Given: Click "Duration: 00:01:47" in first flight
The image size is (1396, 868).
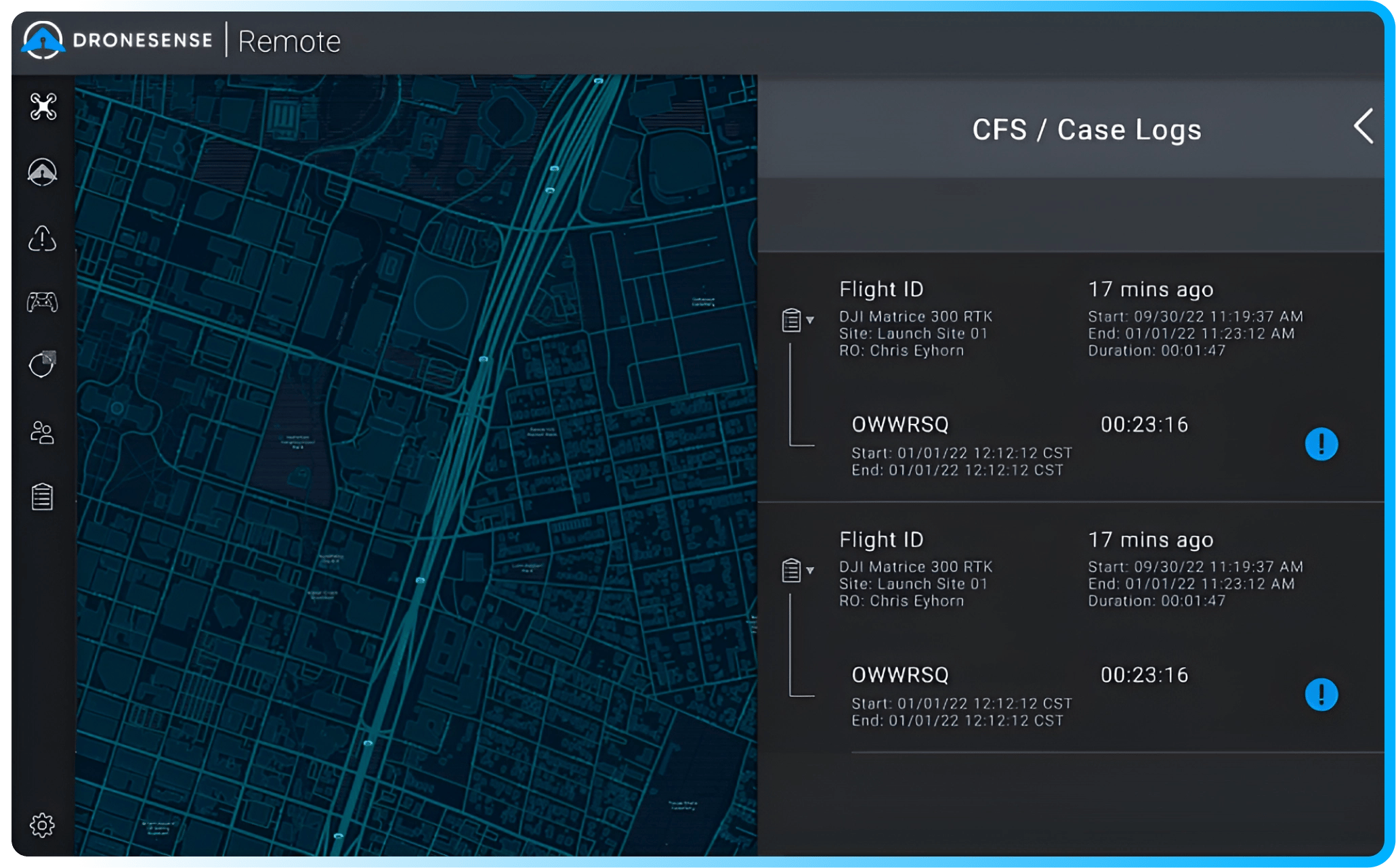Looking at the screenshot, I should (x=1157, y=351).
